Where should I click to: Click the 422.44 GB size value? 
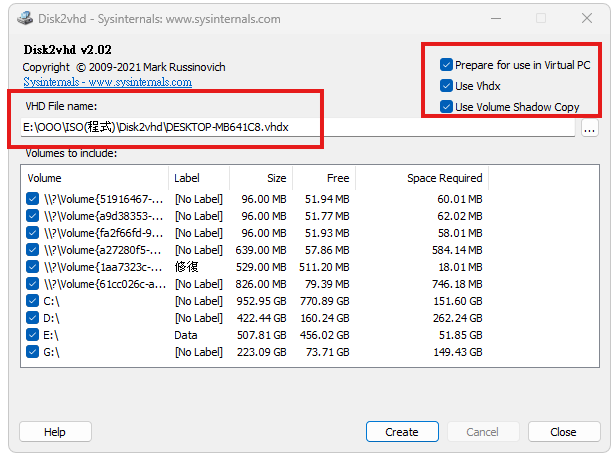click(262, 318)
